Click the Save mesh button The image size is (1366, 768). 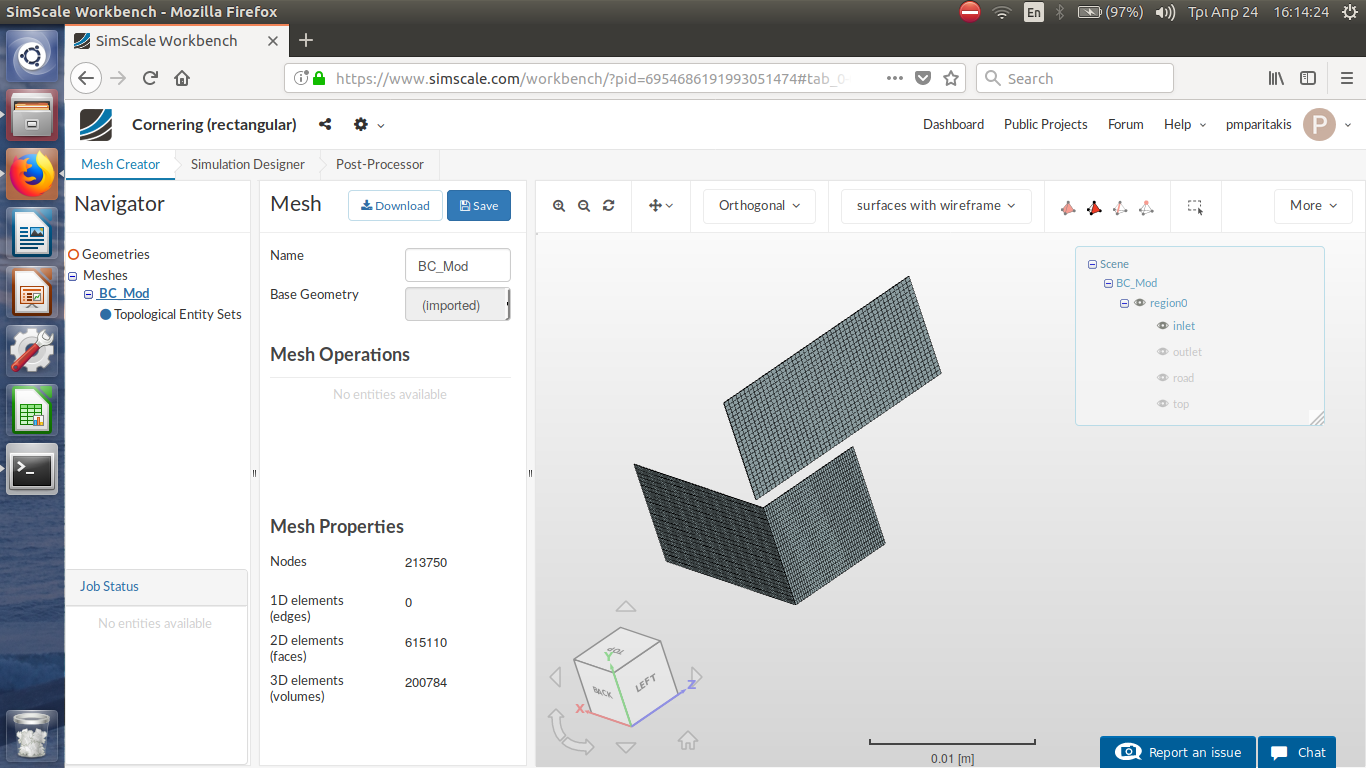tap(478, 206)
